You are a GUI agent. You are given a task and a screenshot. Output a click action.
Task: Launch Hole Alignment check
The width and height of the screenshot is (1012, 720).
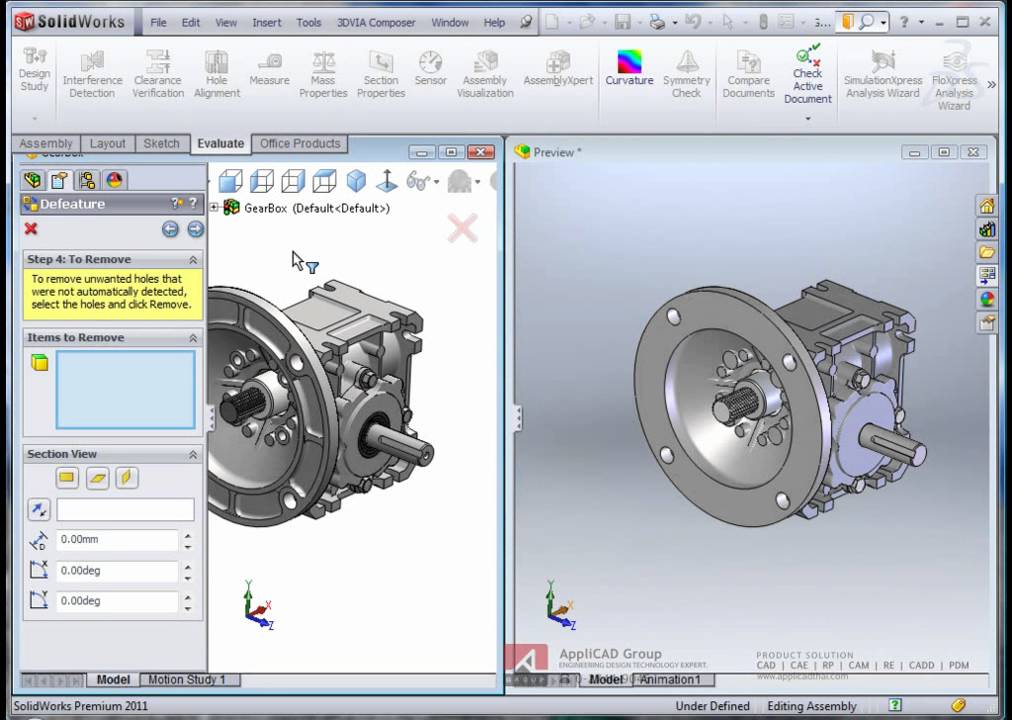[x=217, y=75]
